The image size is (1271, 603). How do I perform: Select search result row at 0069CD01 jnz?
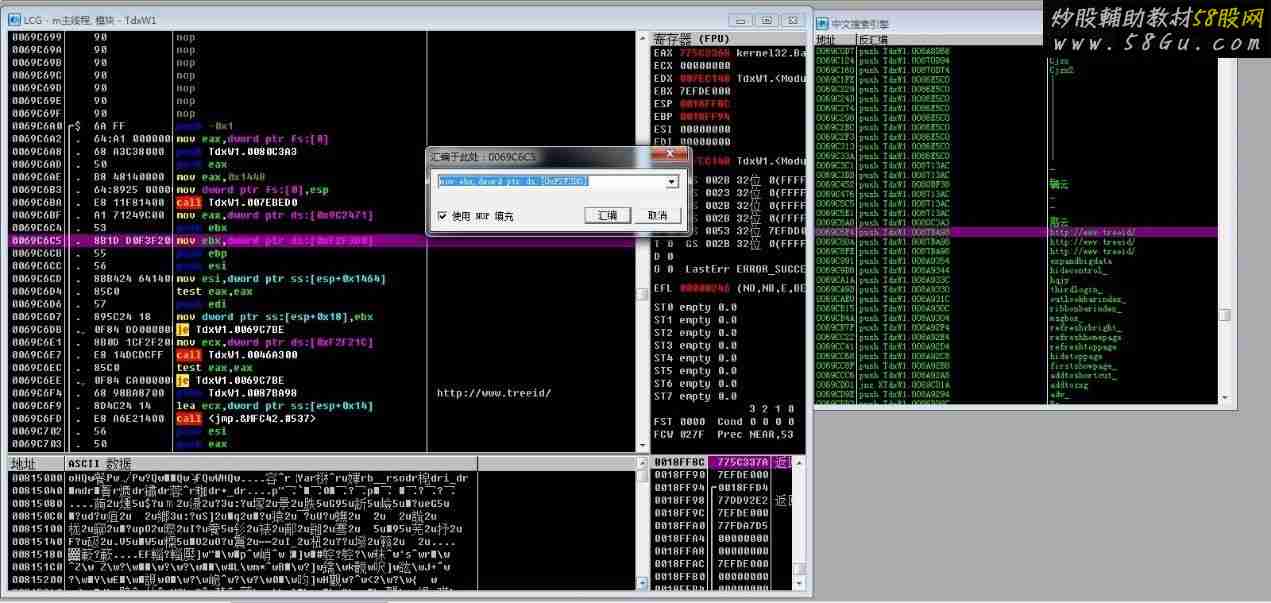tap(1016, 385)
